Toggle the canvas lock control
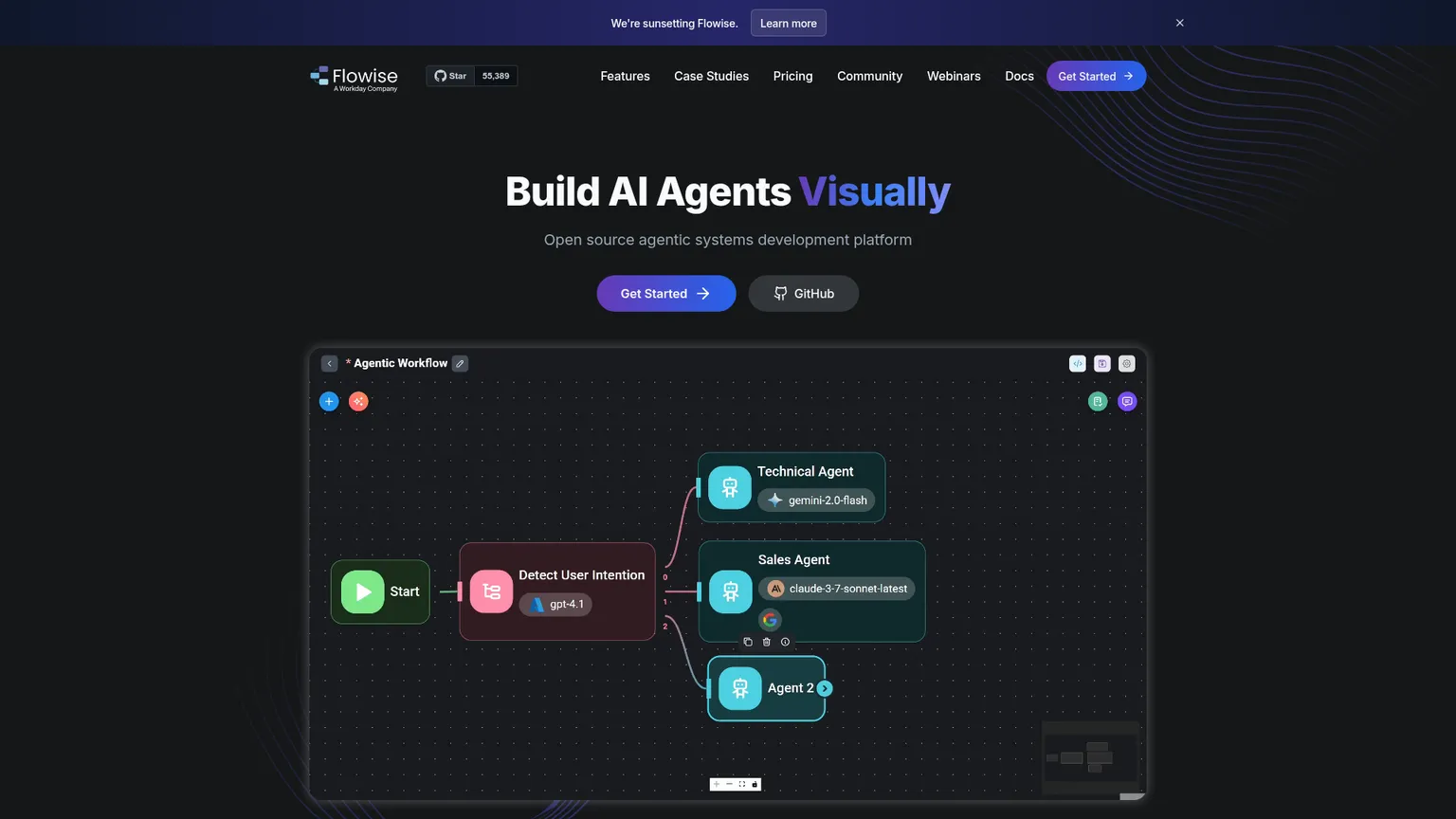The width and height of the screenshot is (1456, 819). coord(755,784)
